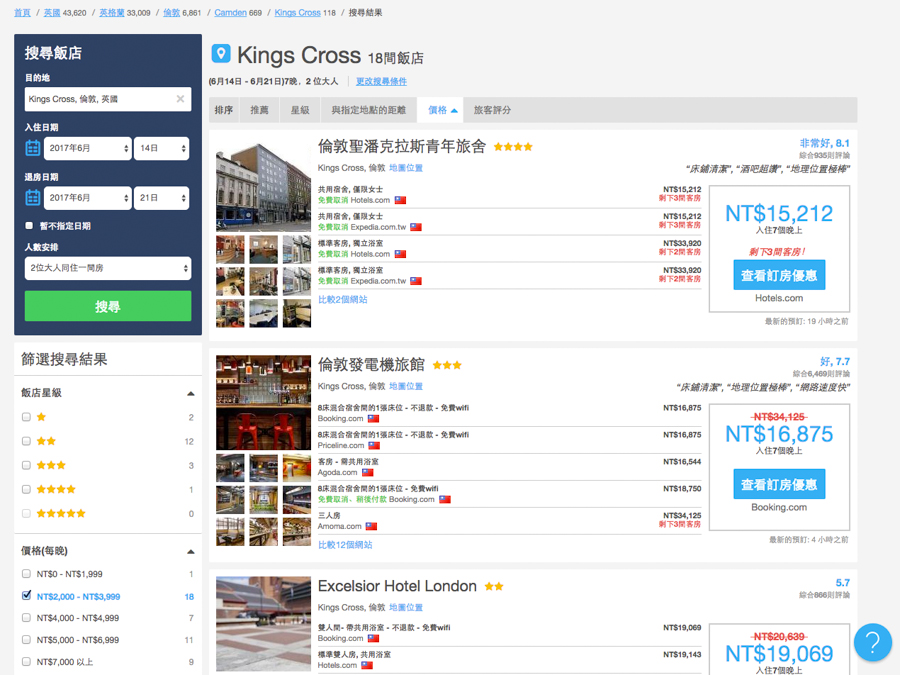Check the two-star hotel filter checkbox
The height and width of the screenshot is (675, 900).
[26, 441]
